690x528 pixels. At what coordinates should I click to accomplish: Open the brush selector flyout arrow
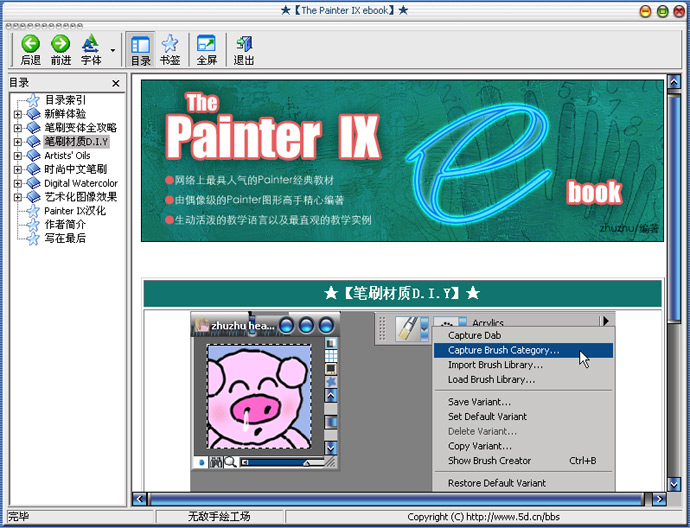[606, 321]
